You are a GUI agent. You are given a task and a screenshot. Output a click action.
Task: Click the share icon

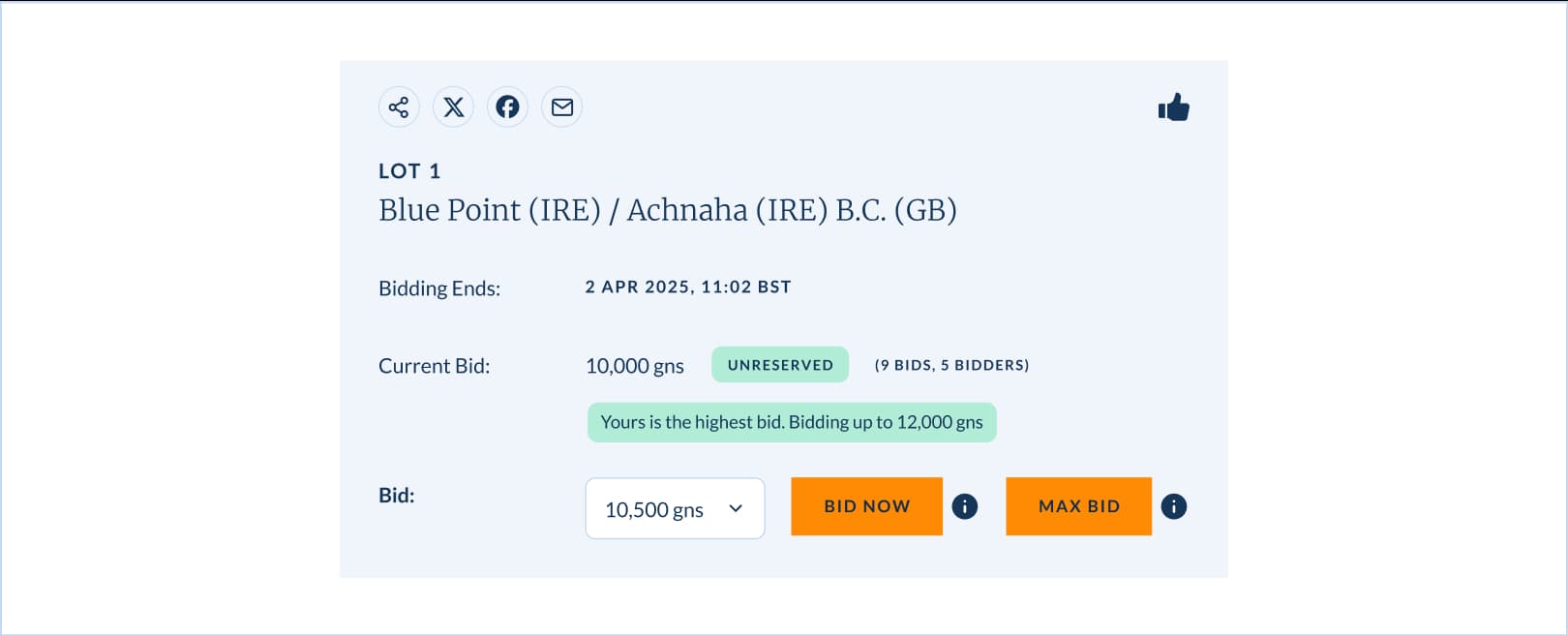(x=399, y=107)
